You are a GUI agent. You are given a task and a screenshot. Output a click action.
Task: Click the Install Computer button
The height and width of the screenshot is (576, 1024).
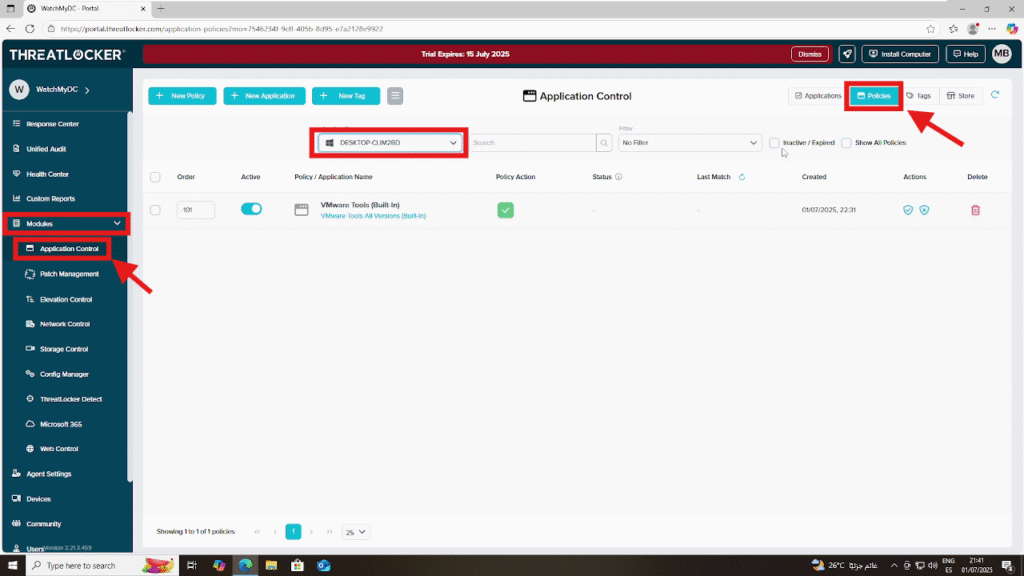(900, 54)
